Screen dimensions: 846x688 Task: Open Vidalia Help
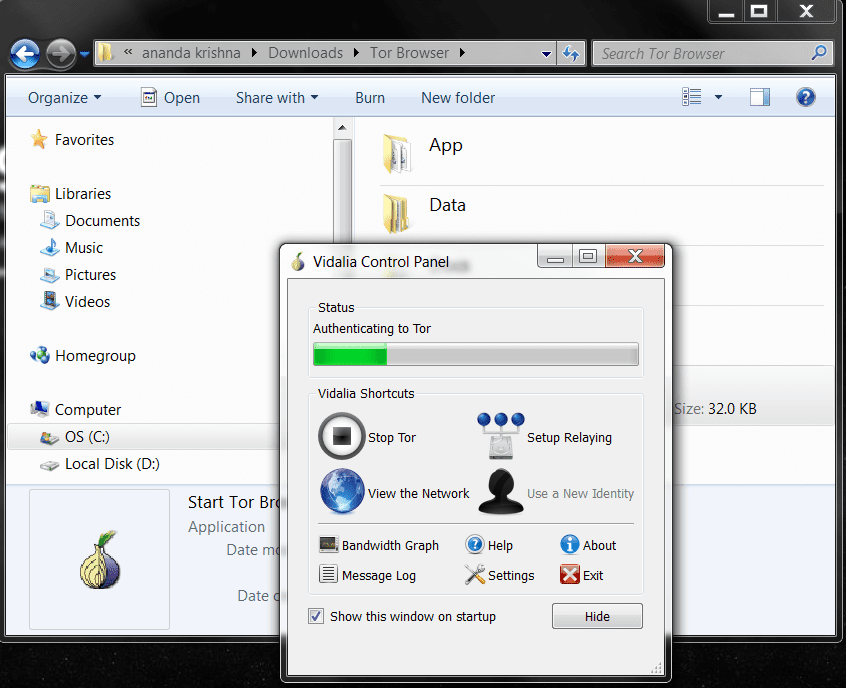click(x=489, y=545)
